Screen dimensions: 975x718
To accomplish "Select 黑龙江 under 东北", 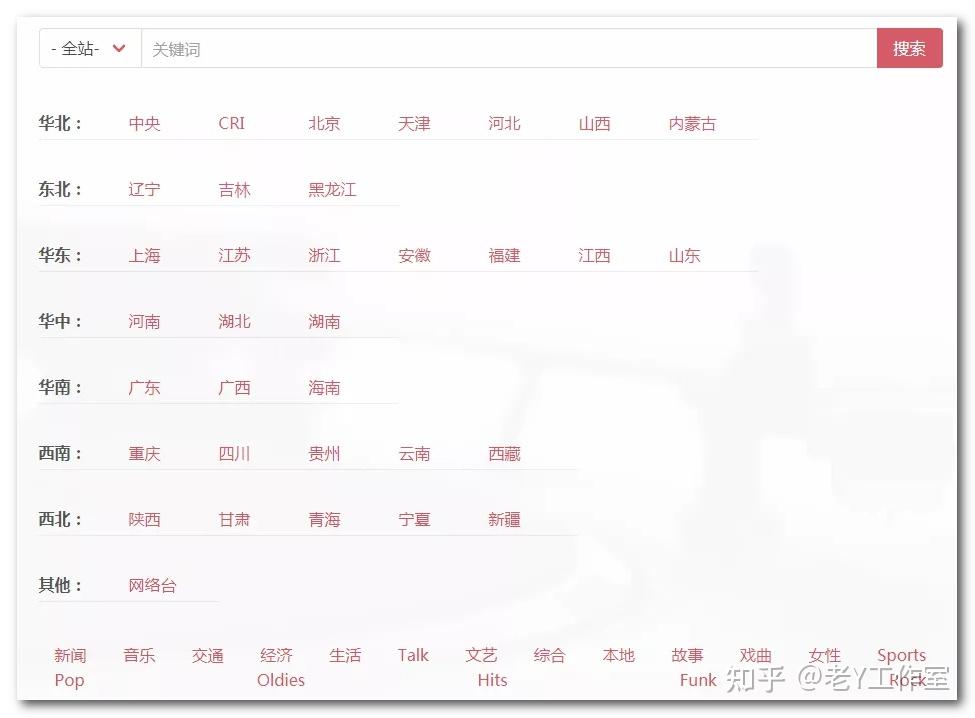I will click(333, 190).
